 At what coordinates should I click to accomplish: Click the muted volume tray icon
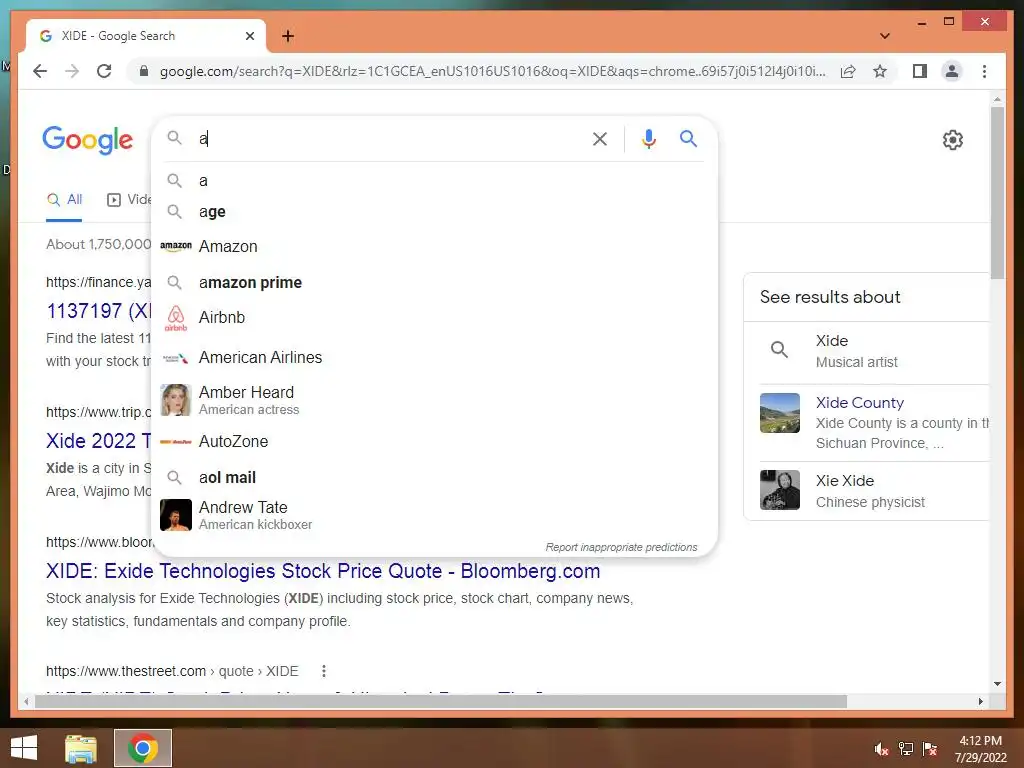881,749
